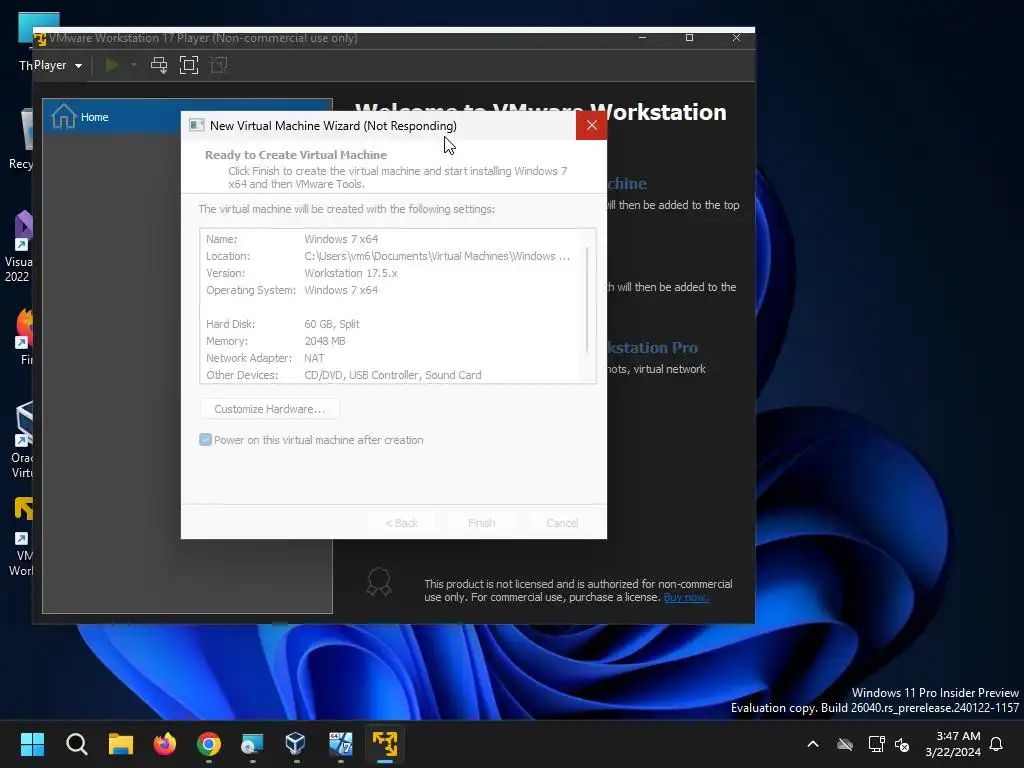1024x768 pixels.
Task: Click the Visual Studio 2022 desktop shortcut
Action: point(21,246)
